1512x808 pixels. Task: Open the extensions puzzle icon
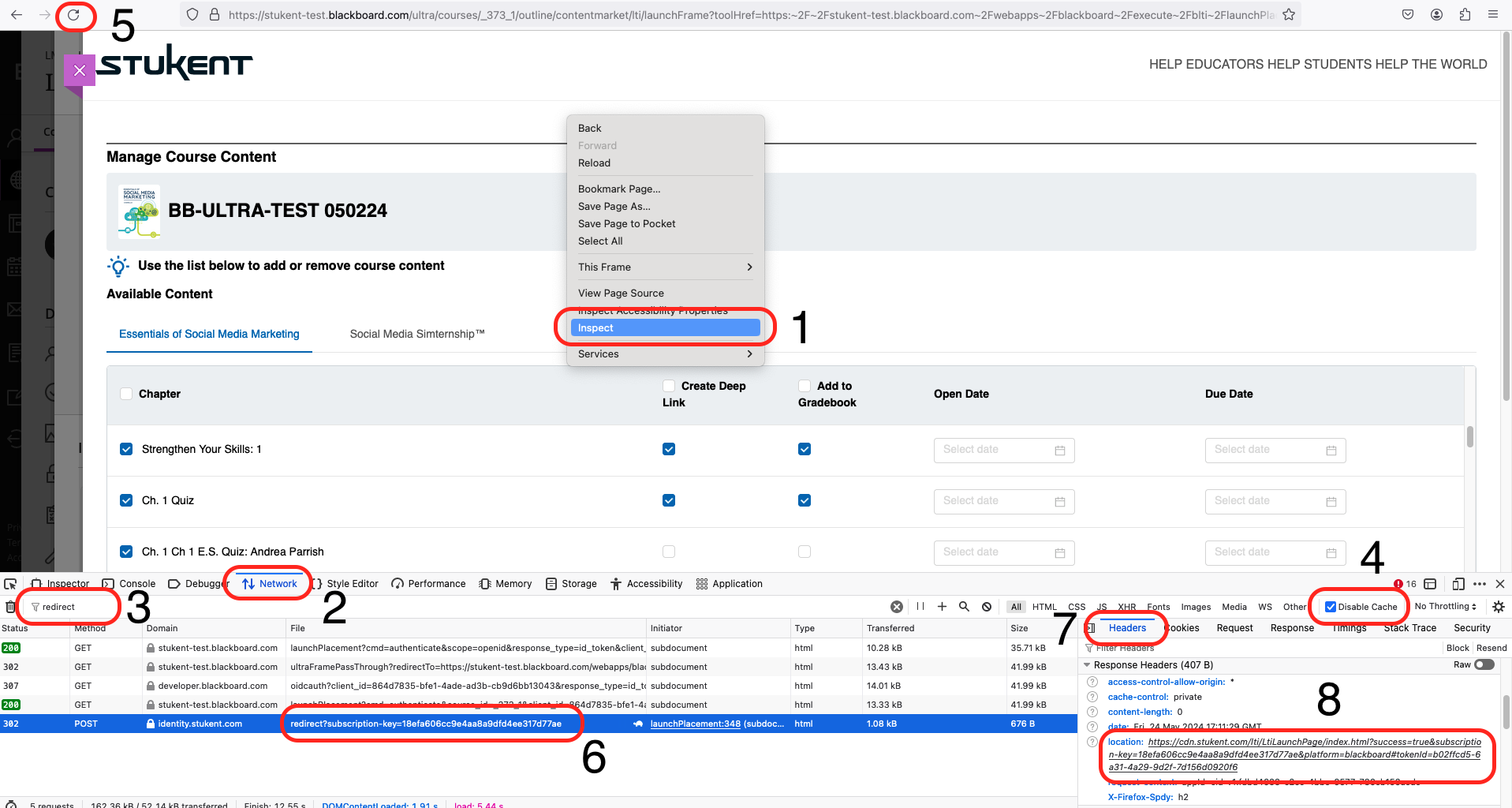click(x=1465, y=15)
